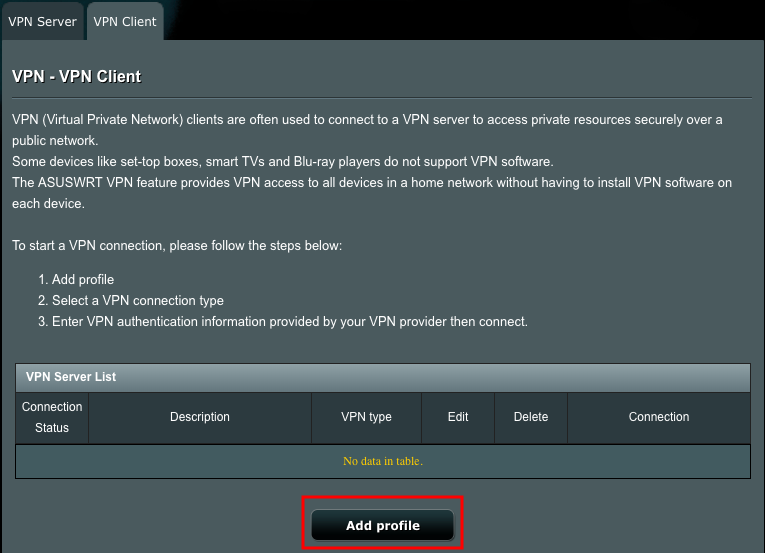
Task: Click the VPN type column header
Action: [x=366, y=417]
